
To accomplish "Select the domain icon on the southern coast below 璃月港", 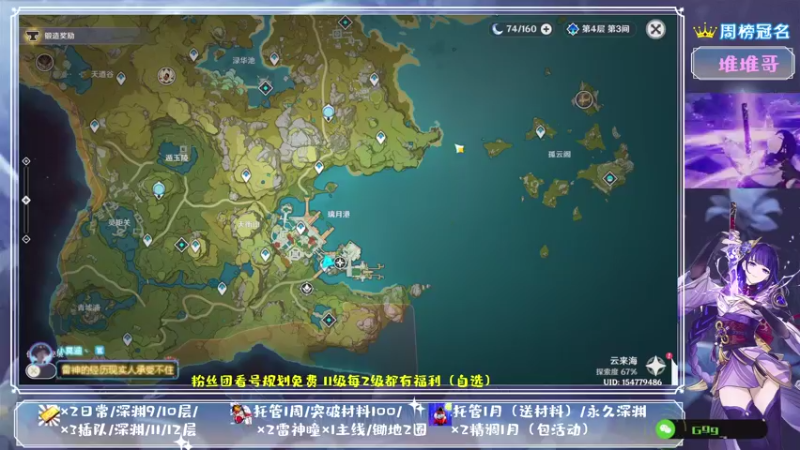I will 329,320.
